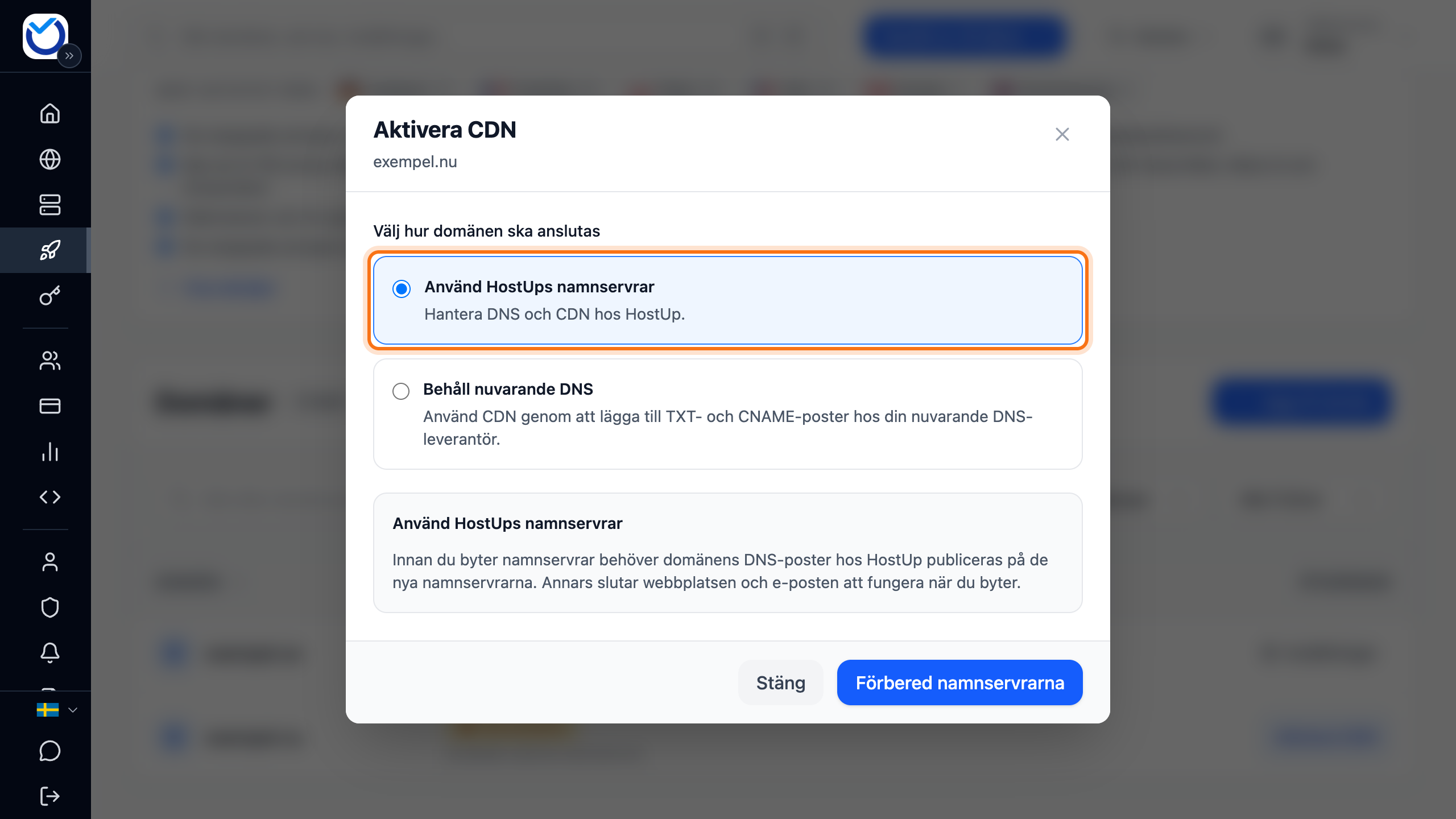Screen dimensions: 1456x819
Task: Select Använd HostUps namnservrar radio button
Action: click(x=402, y=289)
